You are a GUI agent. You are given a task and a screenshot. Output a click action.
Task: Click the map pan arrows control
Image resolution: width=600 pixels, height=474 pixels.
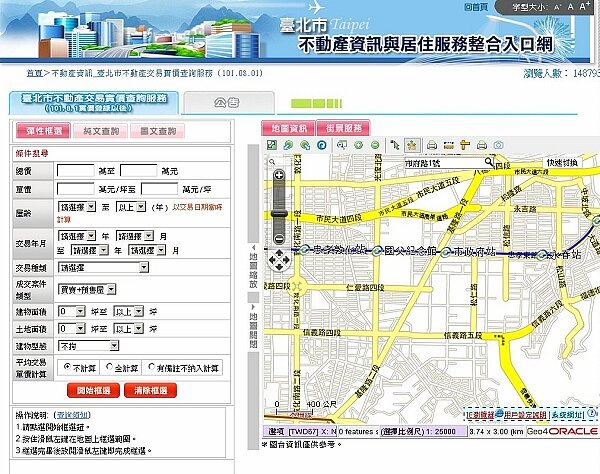[280, 261]
